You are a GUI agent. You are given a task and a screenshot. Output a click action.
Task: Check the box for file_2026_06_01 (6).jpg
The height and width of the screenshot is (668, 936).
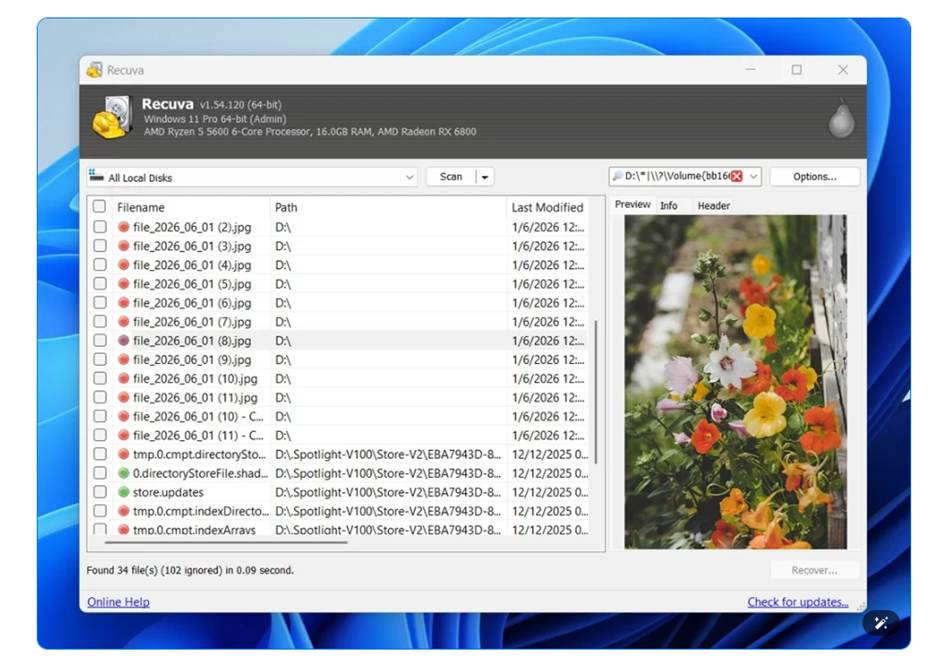[x=100, y=303]
